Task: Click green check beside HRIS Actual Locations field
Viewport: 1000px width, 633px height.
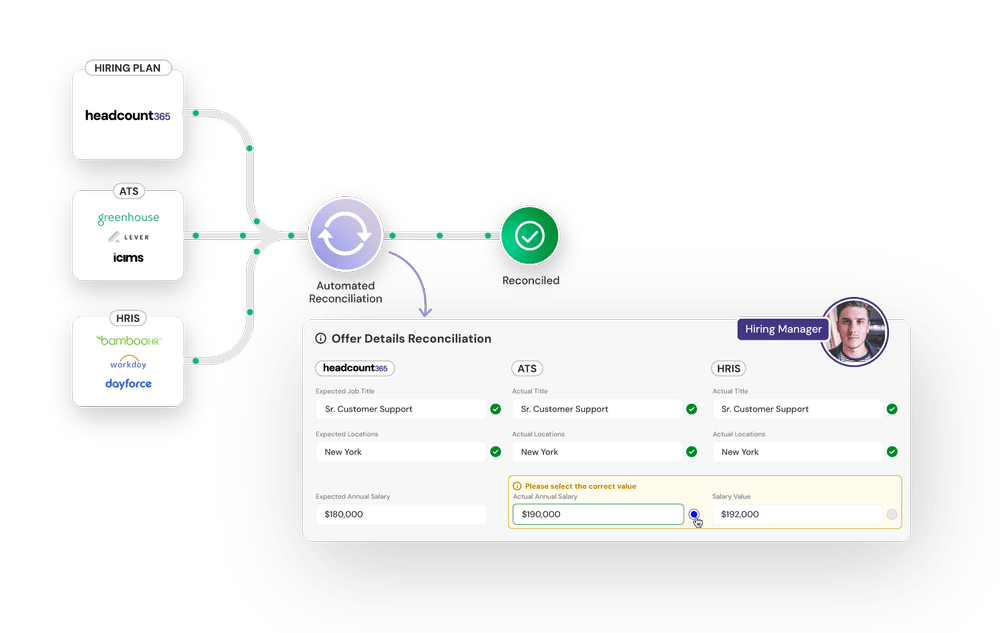Action: pos(892,452)
